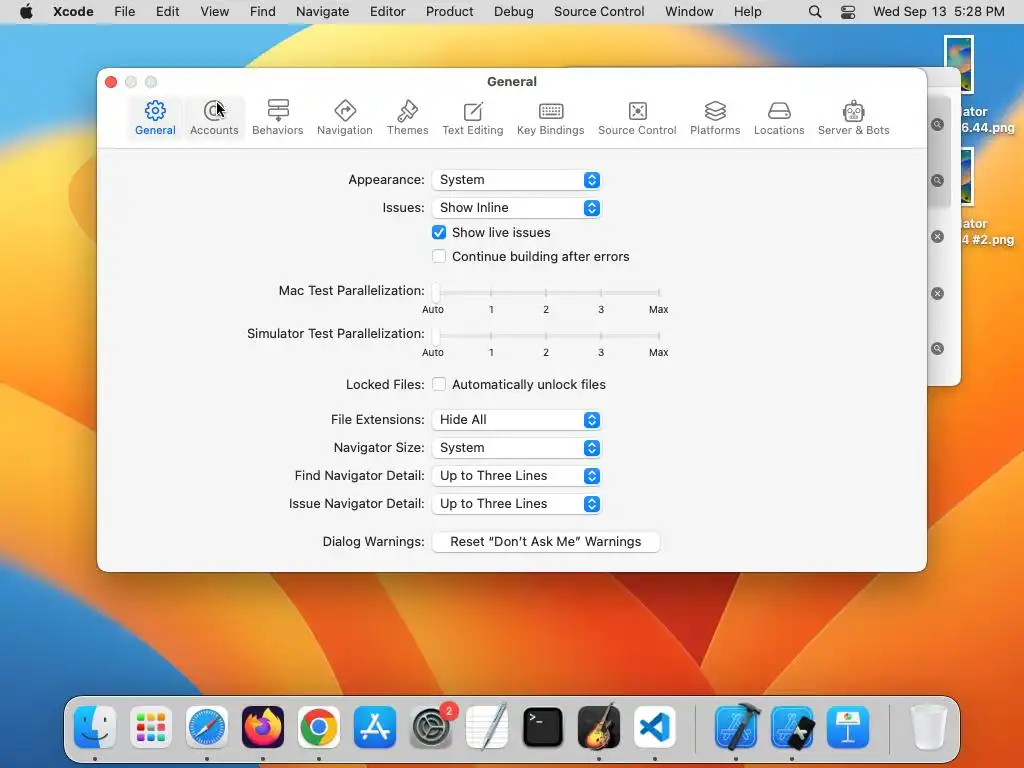
Task: Click Reset "Don't Ask Me" Warnings
Action: 545,542
